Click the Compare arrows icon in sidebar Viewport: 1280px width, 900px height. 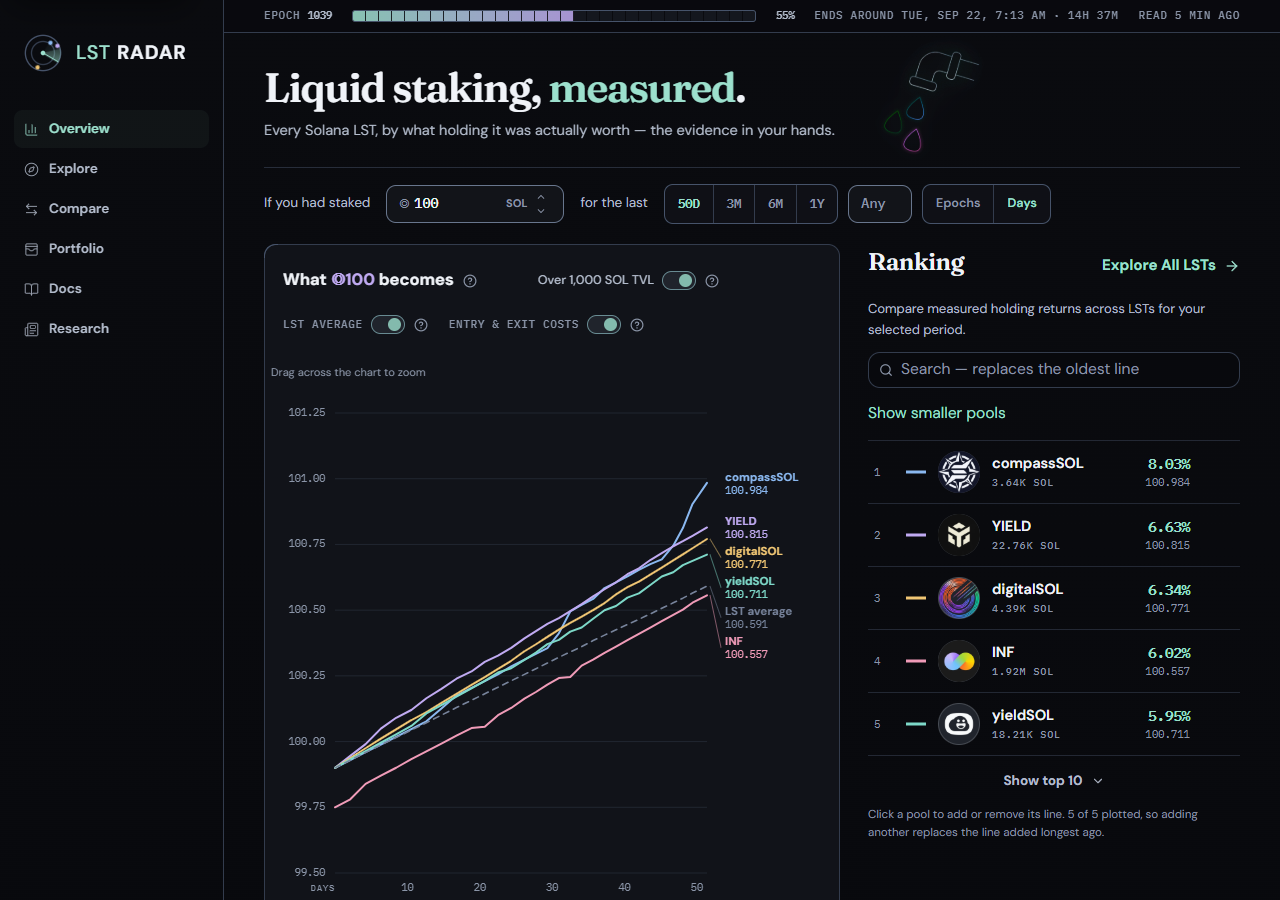[31, 209]
